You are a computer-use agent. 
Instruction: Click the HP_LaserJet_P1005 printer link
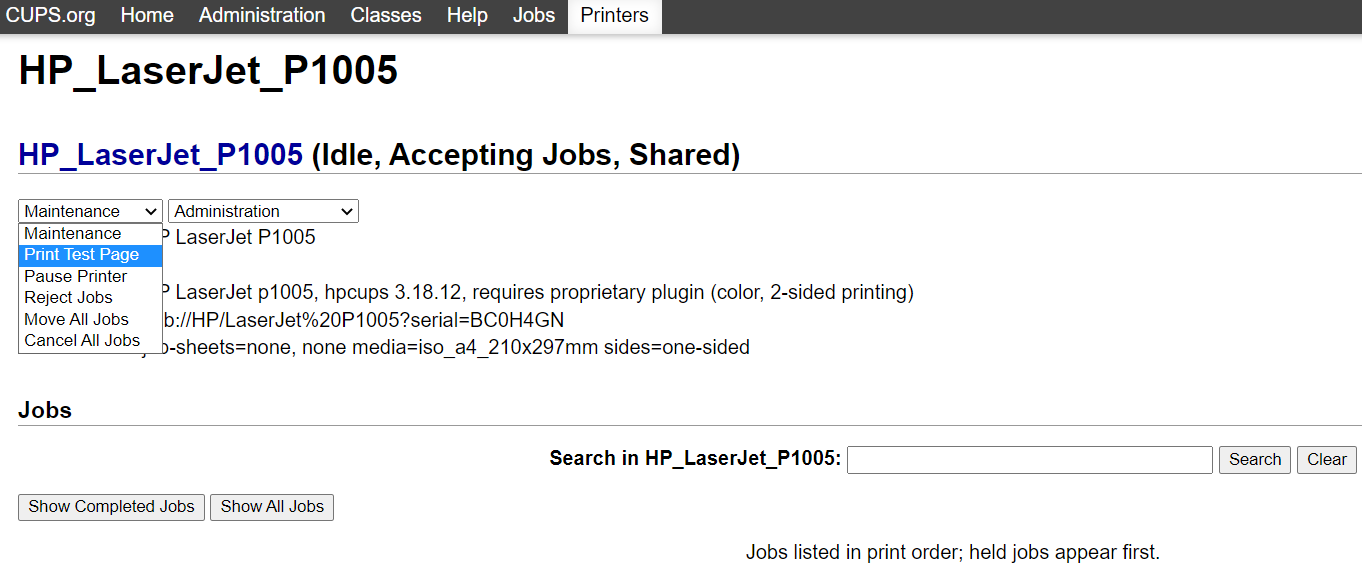160,155
